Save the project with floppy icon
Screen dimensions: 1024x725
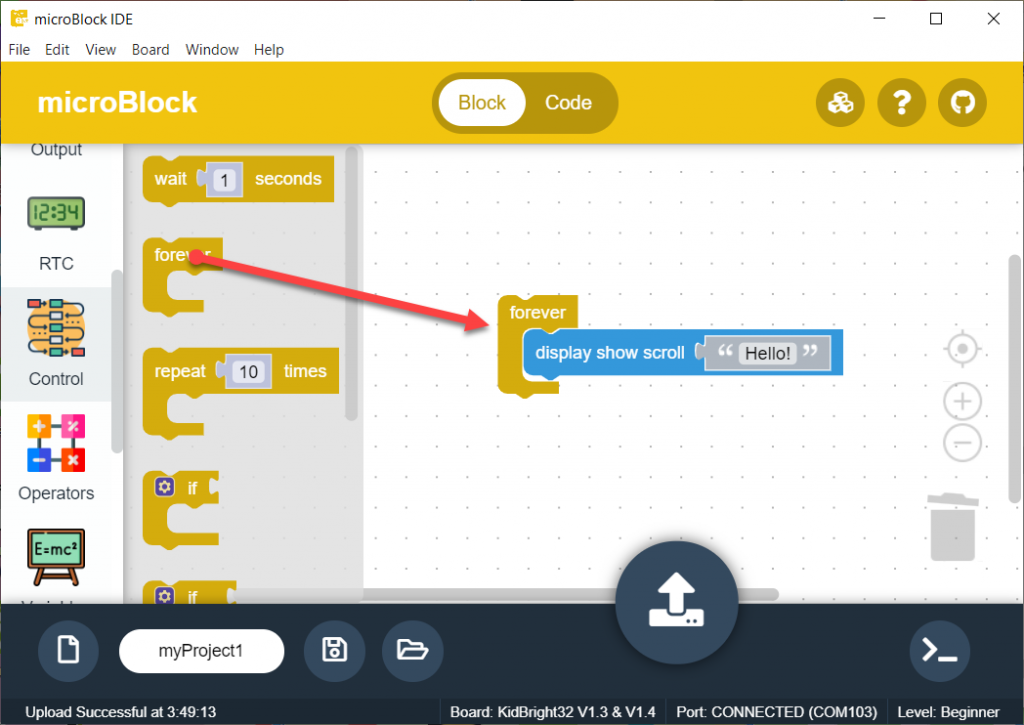[334, 651]
